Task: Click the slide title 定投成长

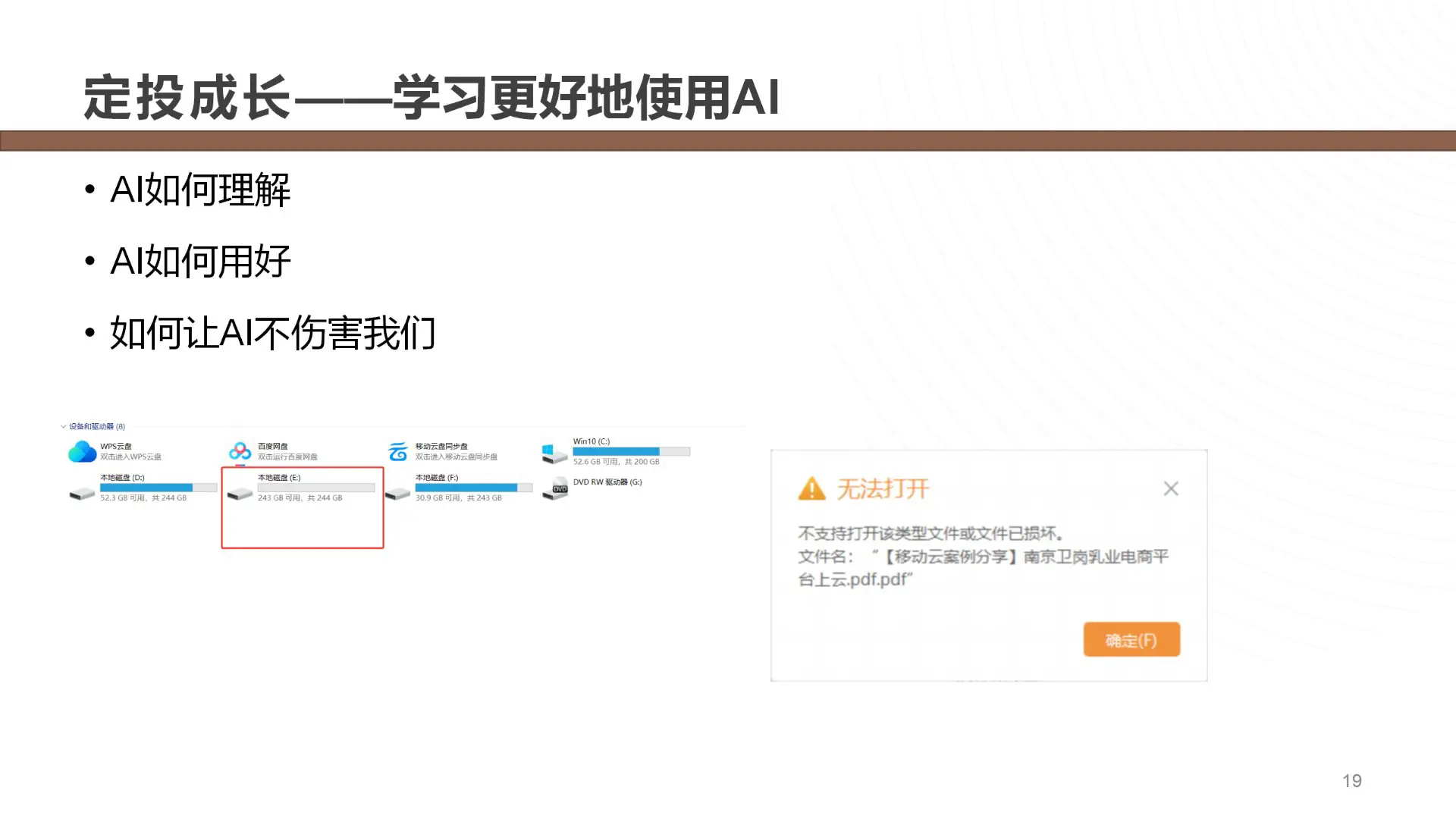Action: pyautogui.click(x=187, y=98)
